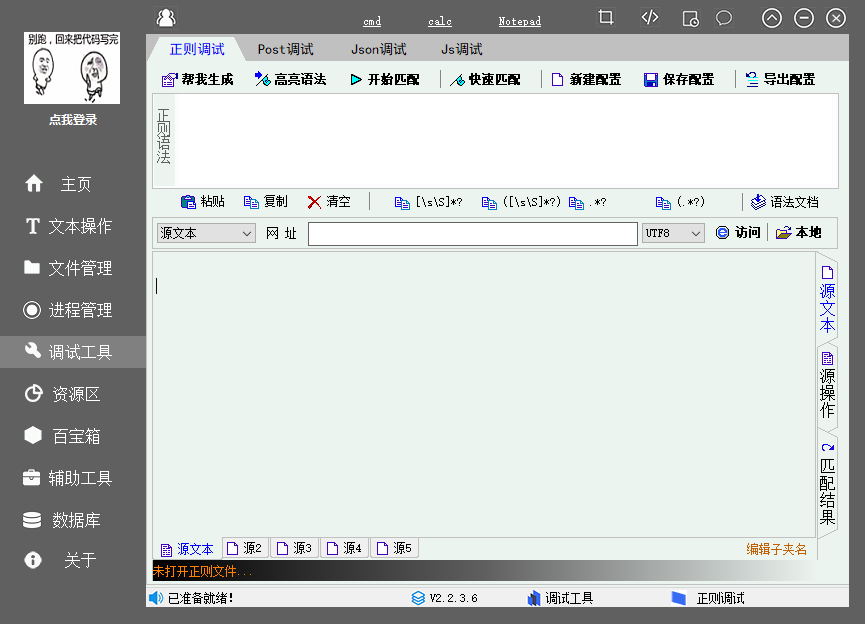
Task: Expand the UTF8 encoding dropdown
Action: pyautogui.click(x=673, y=233)
